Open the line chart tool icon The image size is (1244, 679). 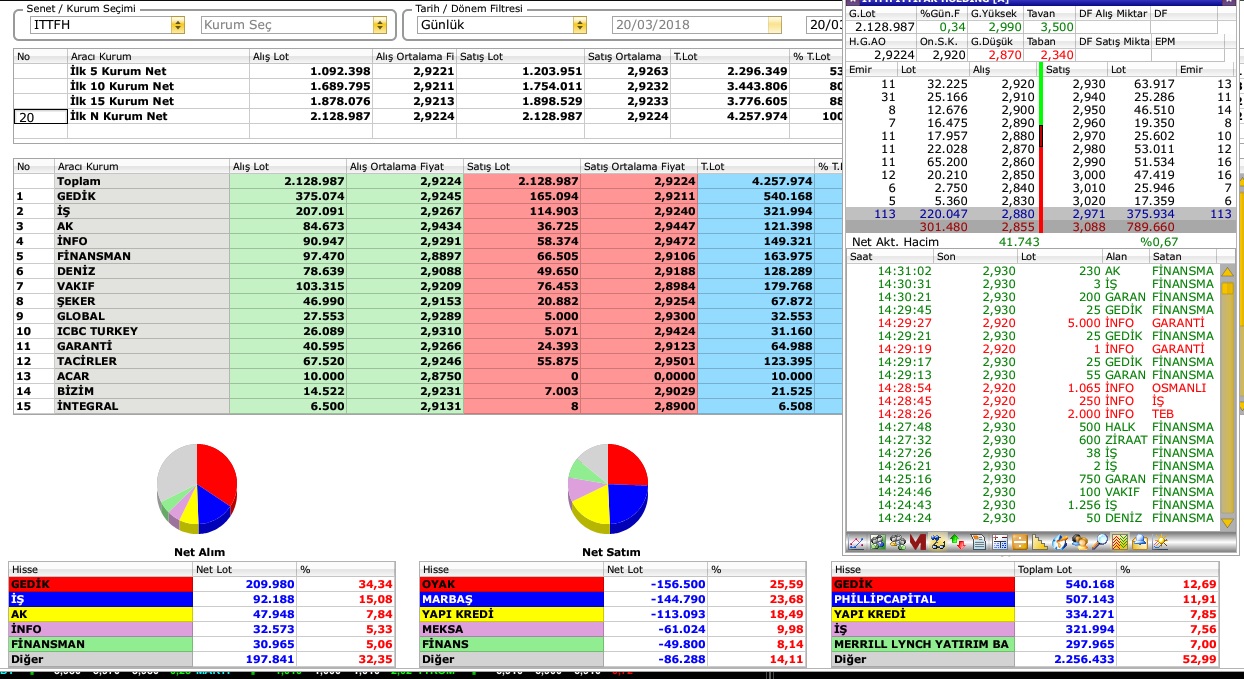coord(856,543)
